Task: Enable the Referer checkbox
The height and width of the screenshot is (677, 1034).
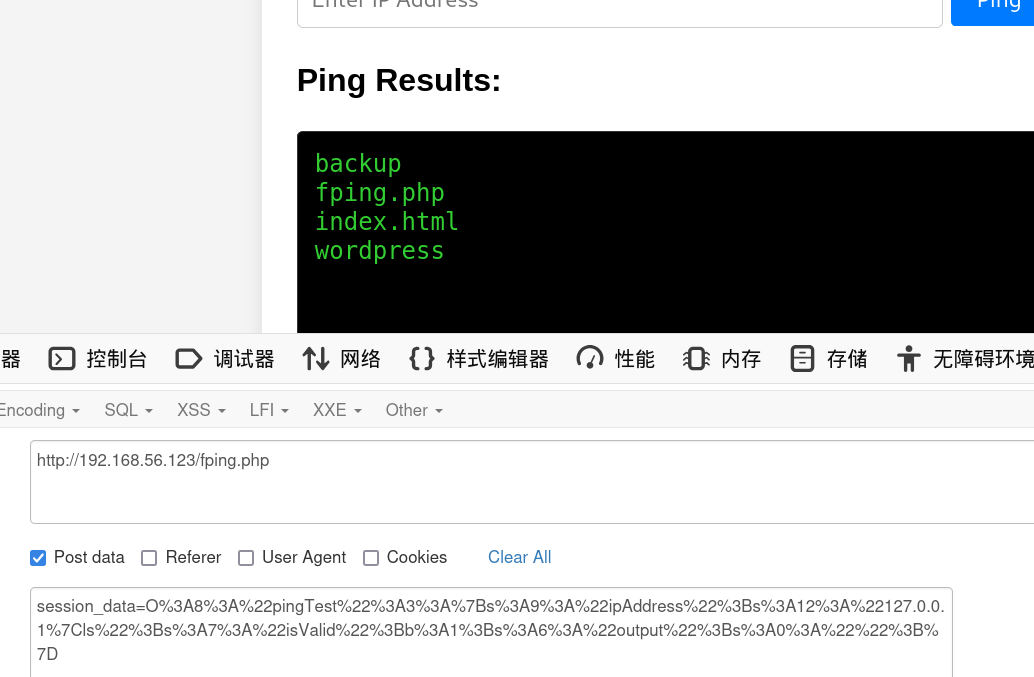Action: [x=149, y=558]
